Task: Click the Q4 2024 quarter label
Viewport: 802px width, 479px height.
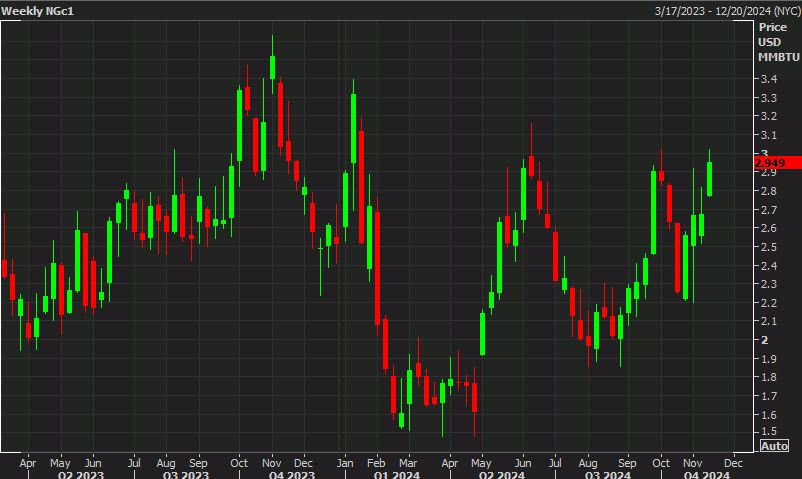Action: (x=706, y=475)
